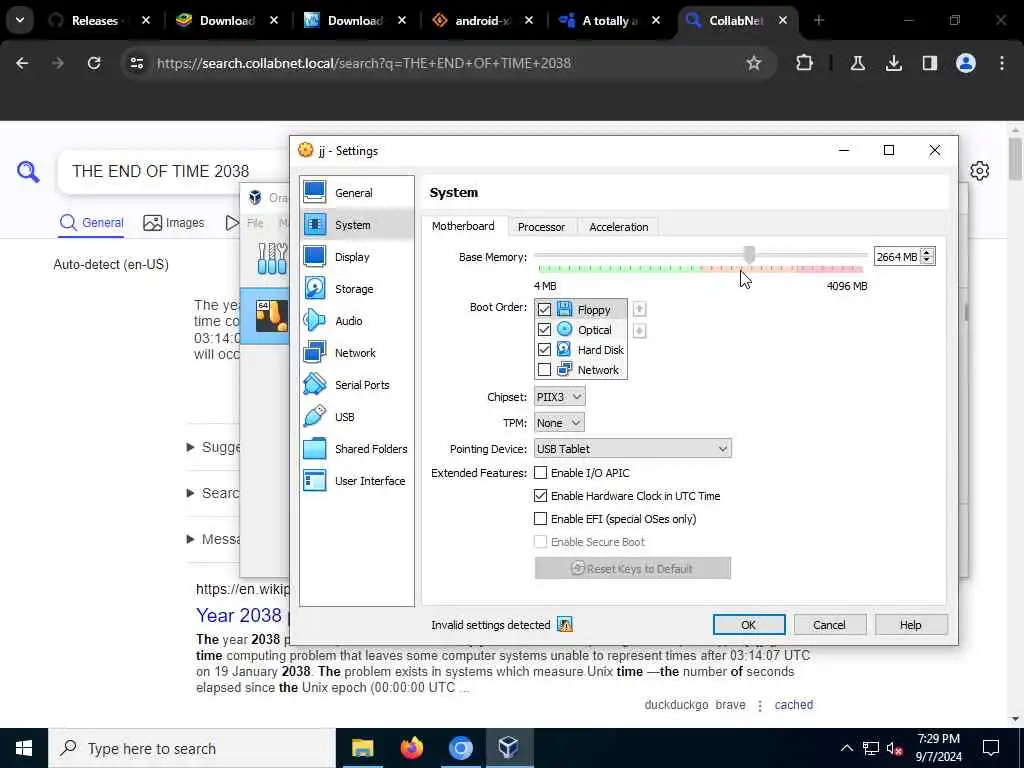Open Serial Ports settings category
The width and height of the screenshot is (1024, 768).
(x=357, y=385)
